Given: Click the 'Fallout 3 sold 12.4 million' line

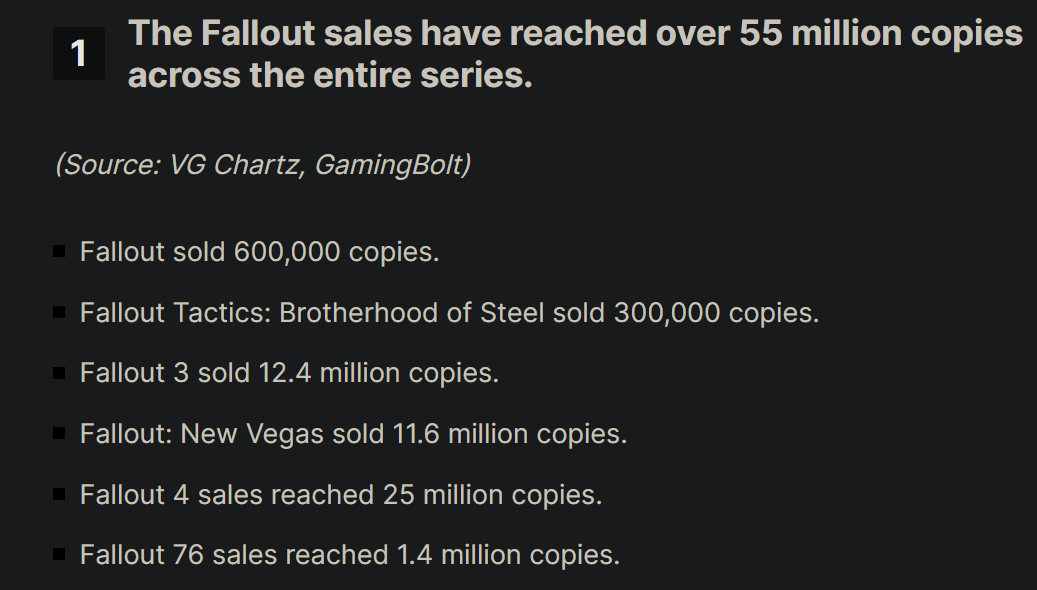Looking at the screenshot, I should 289,373.
